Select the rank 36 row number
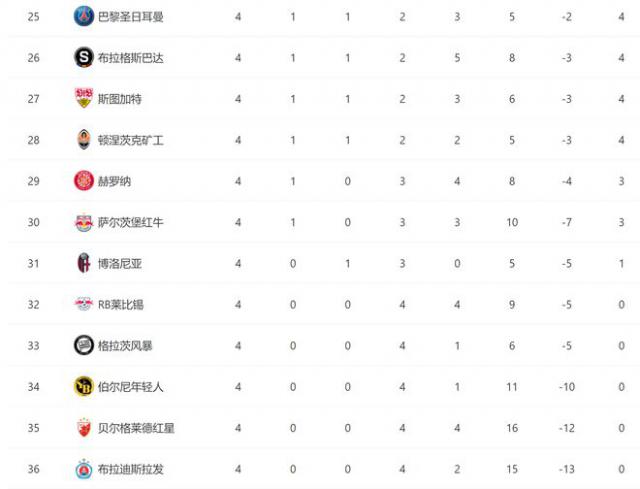 (x=34, y=468)
